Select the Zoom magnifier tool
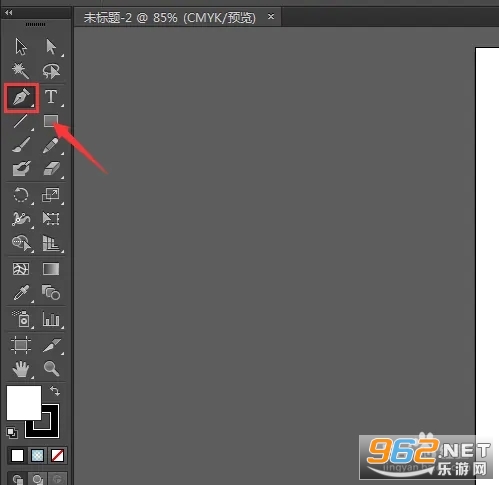This screenshot has height=485, width=499. pos(51,368)
